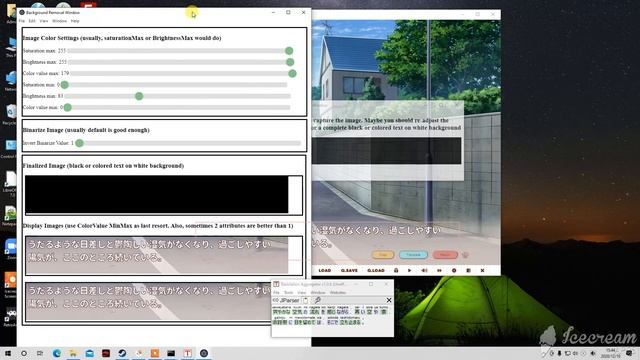
Task: Click Q.LOAD in the game toolbar
Action: coord(376,271)
